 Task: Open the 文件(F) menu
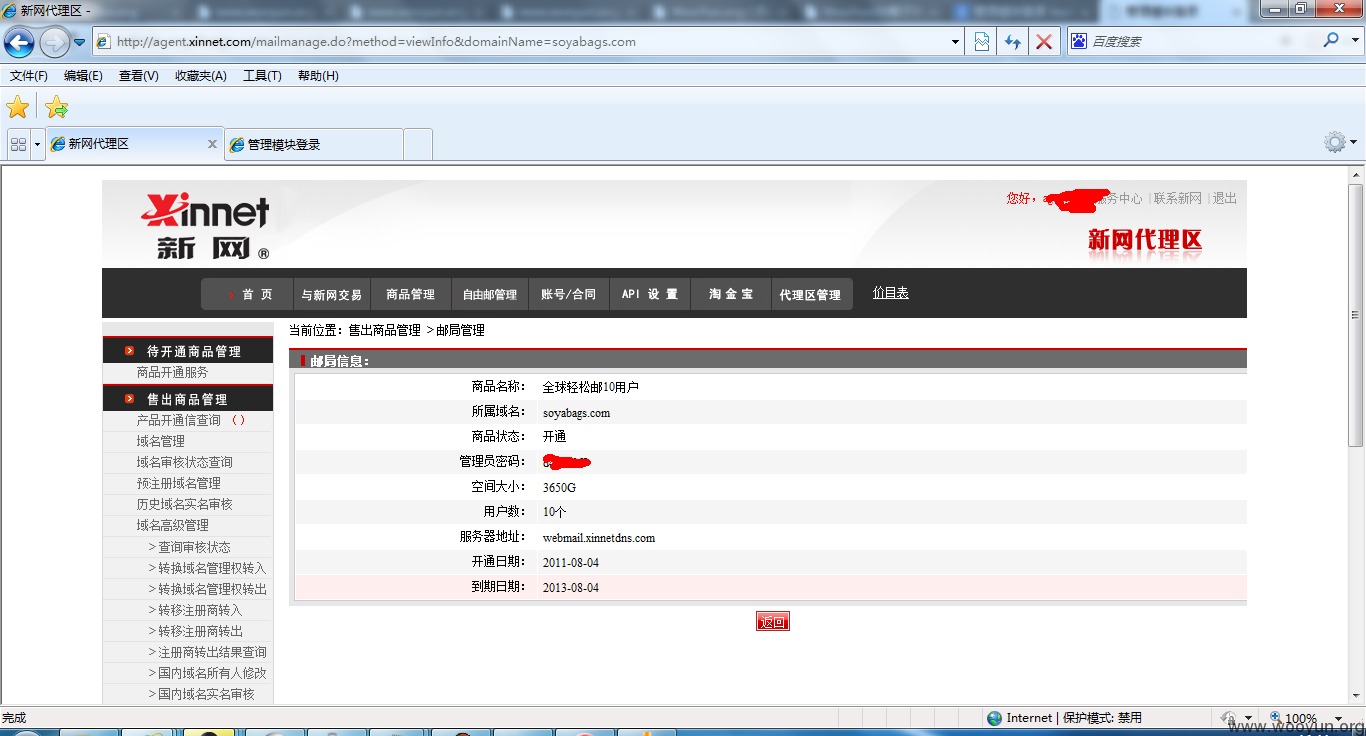pyautogui.click(x=29, y=76)
